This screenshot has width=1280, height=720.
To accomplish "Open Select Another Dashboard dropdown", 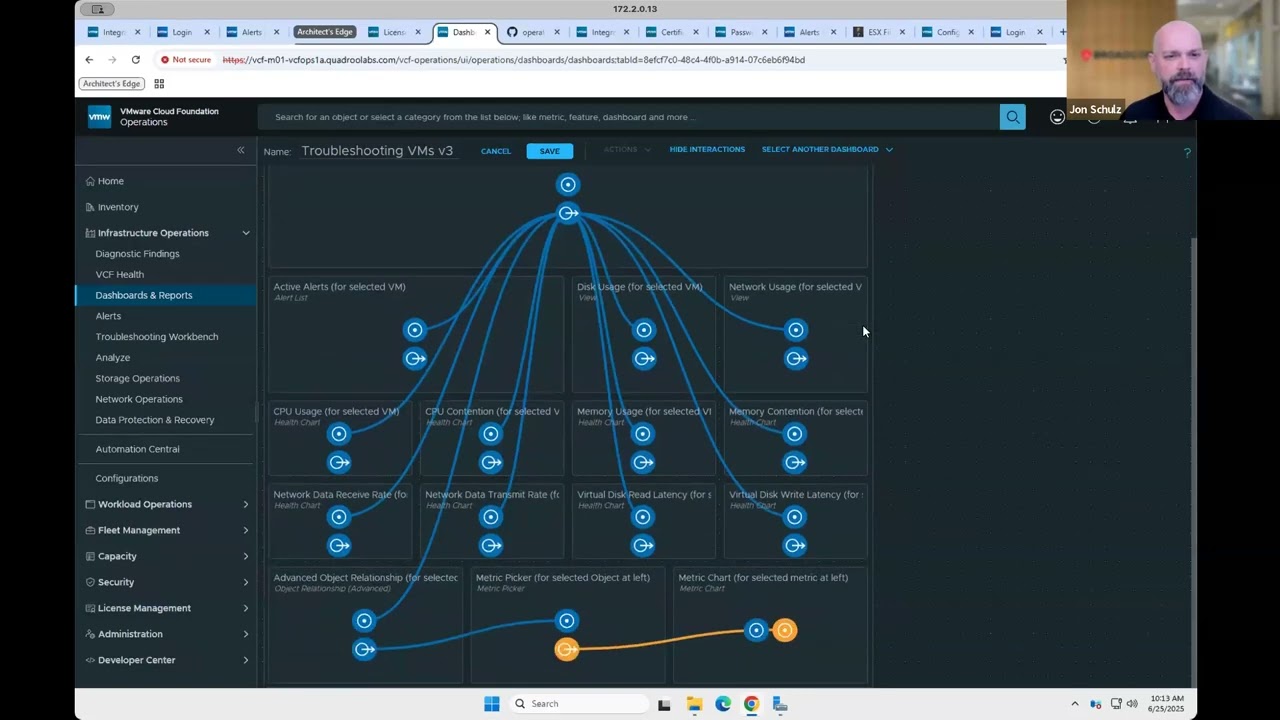I will [x=827, y=149].
